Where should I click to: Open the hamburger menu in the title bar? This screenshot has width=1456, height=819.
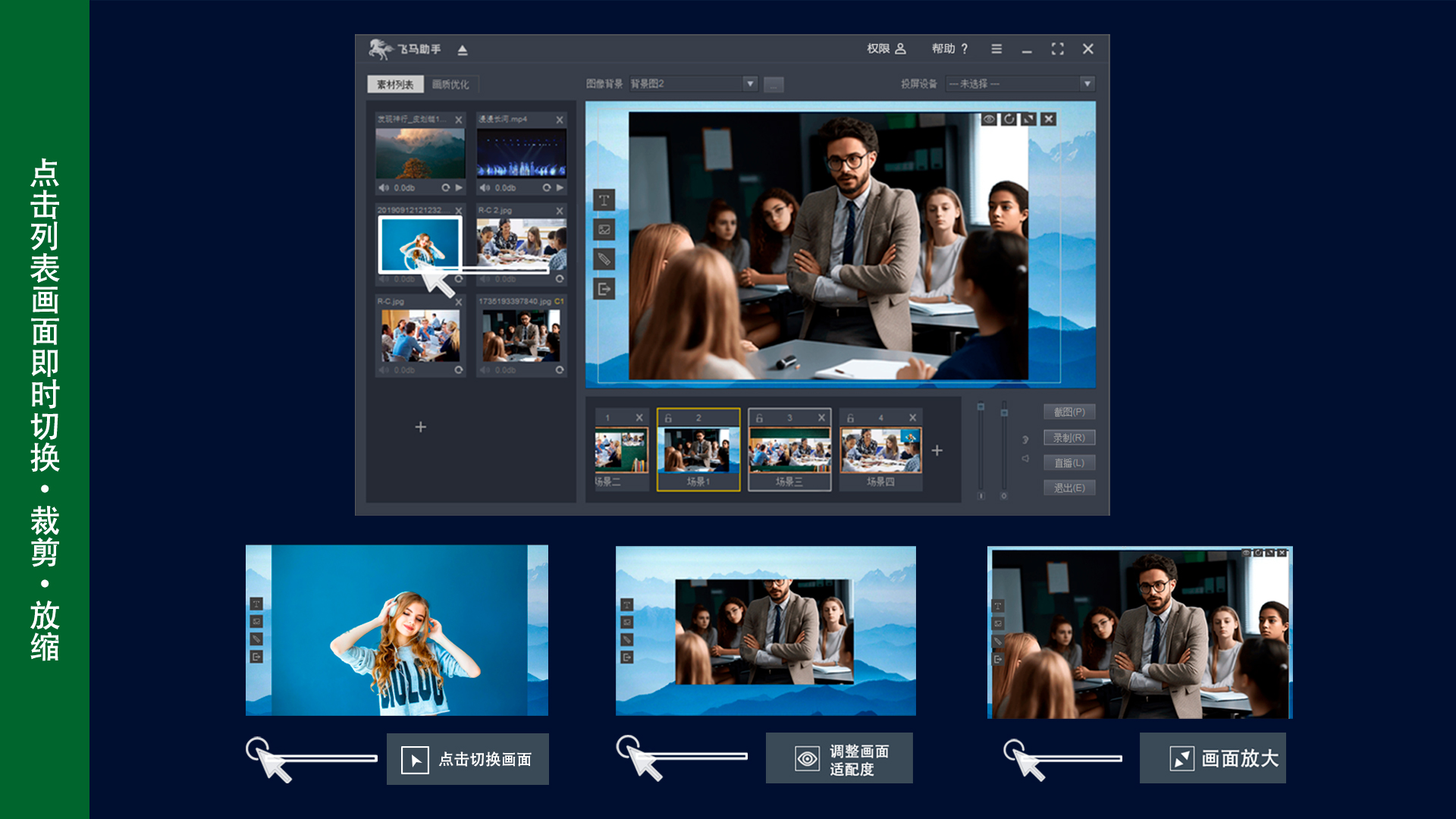[996, 49]
